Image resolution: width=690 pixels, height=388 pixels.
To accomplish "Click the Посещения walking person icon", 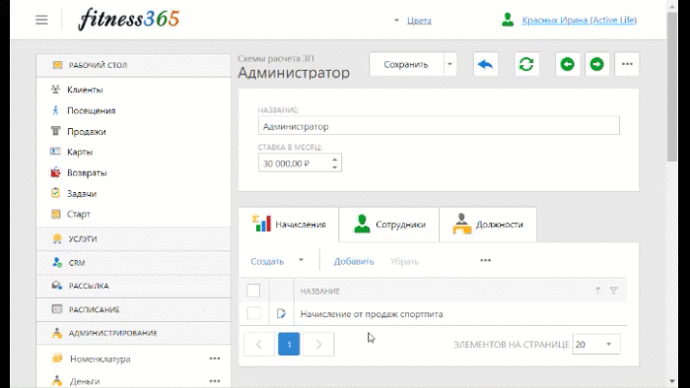I will coord(55,110).
